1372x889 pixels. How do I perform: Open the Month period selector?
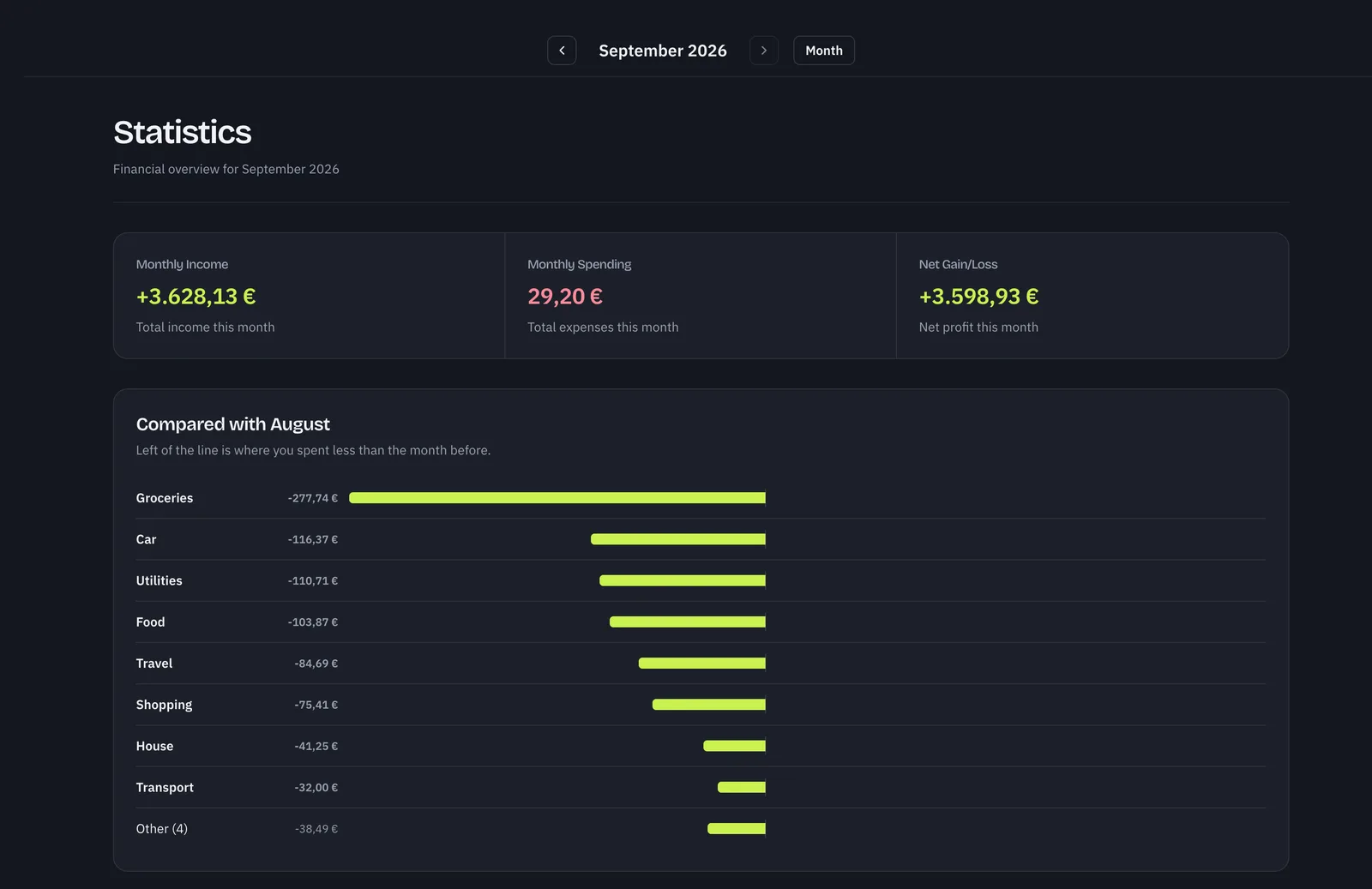pyautogui.click(x=824, y=51)
